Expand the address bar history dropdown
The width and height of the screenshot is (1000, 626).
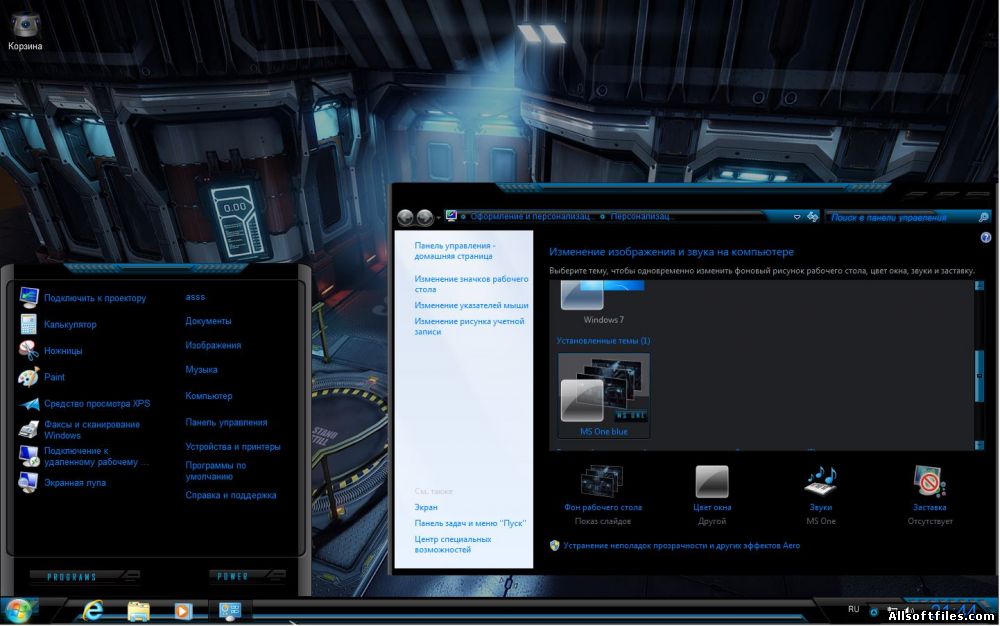(797, 216)
